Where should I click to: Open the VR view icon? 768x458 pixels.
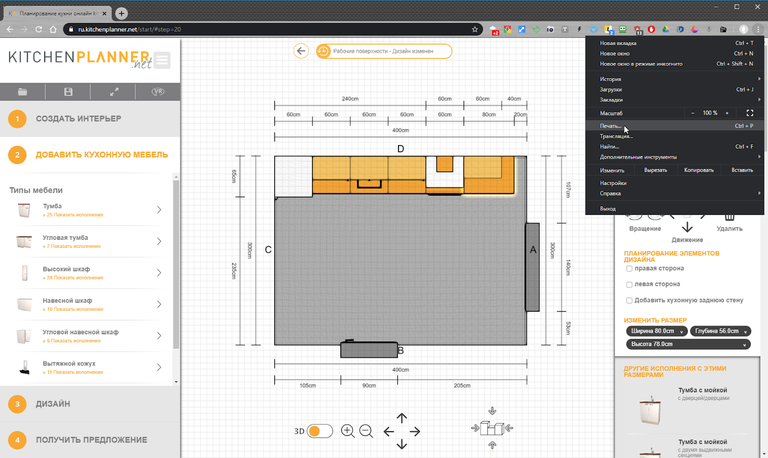coord(158,92)
